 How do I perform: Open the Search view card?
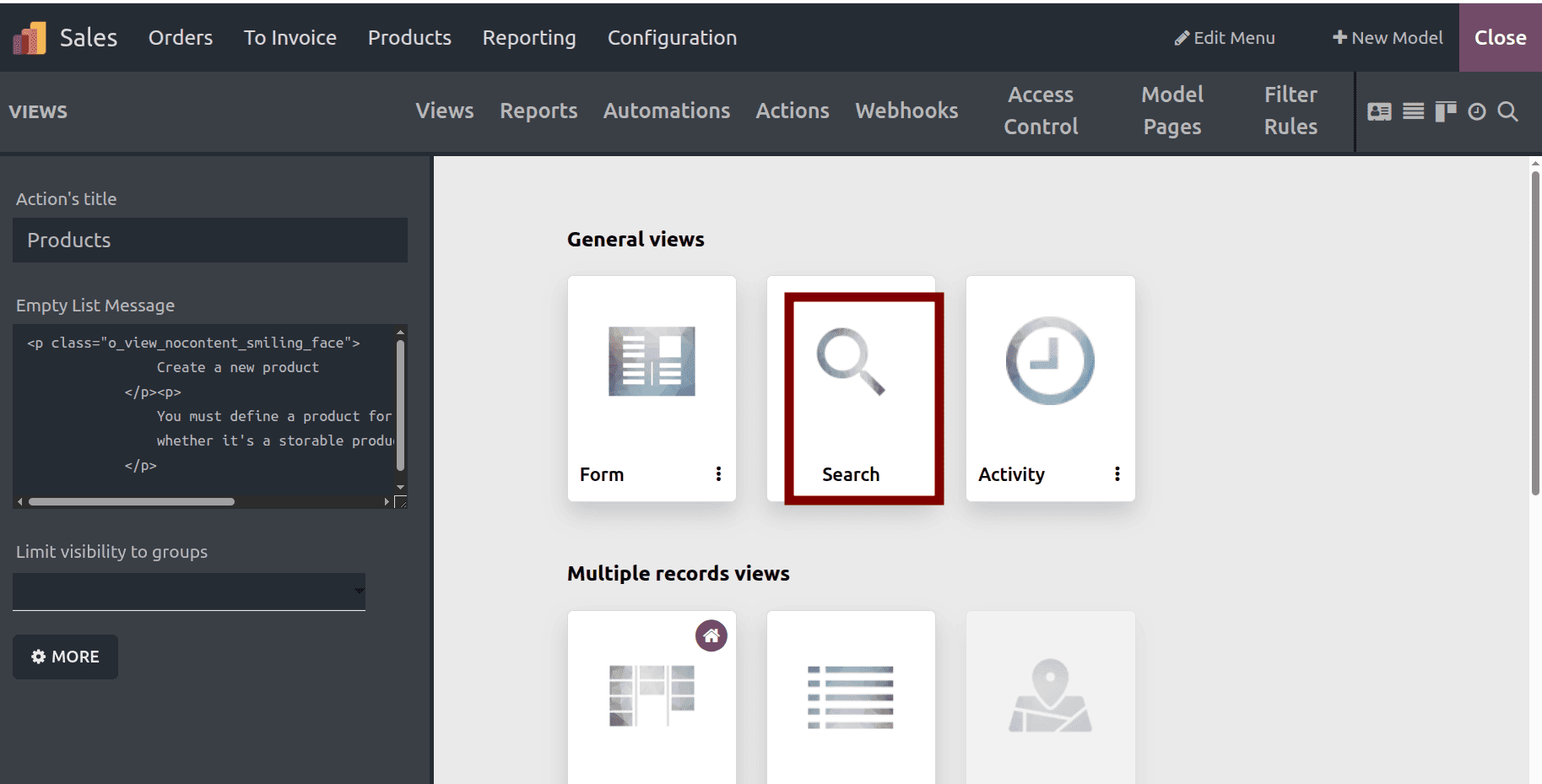(x=851, y=388)
